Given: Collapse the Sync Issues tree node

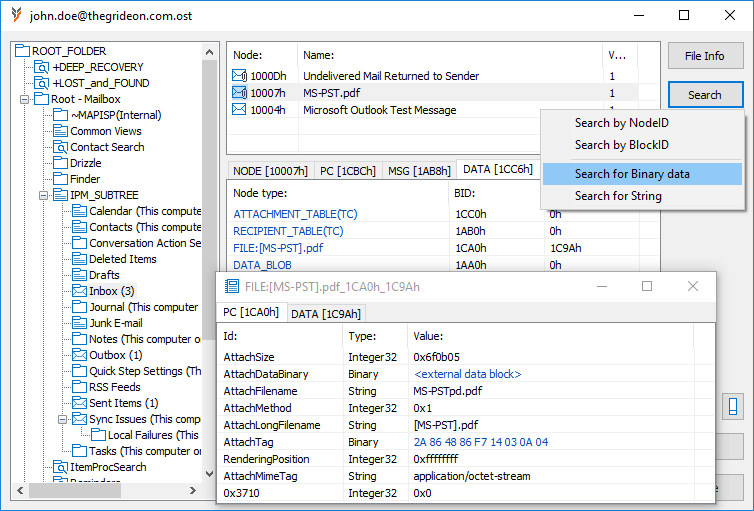Looking at the screenshot, I should click(x=60, y=419).
